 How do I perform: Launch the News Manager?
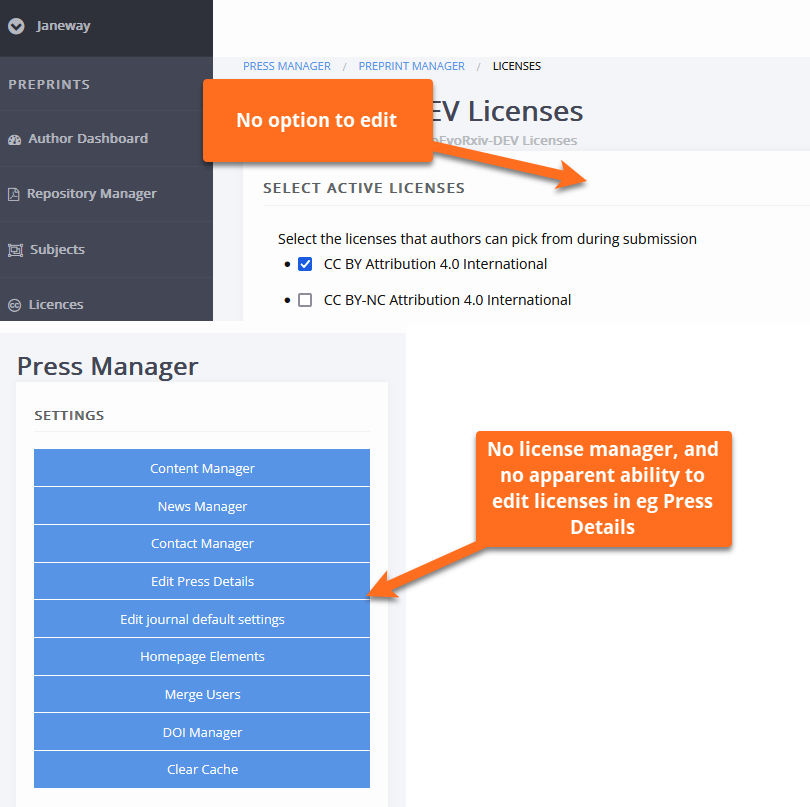201,506
